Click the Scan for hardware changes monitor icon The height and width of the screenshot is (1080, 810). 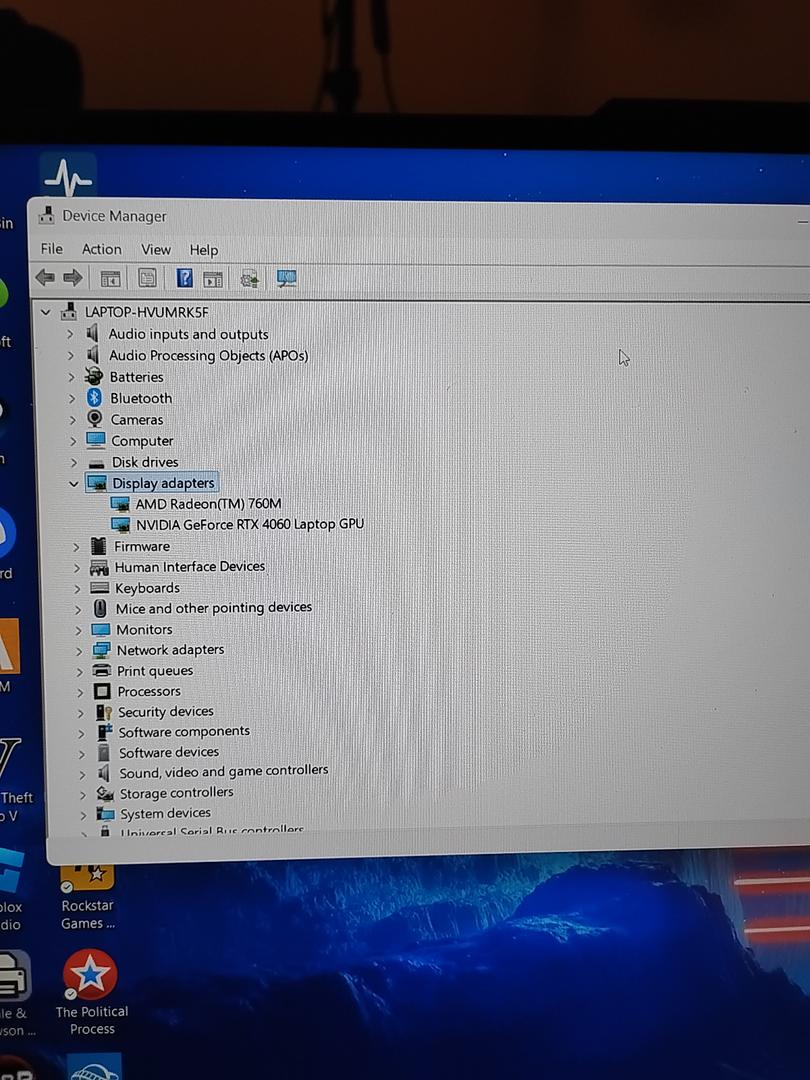[287, 279]
